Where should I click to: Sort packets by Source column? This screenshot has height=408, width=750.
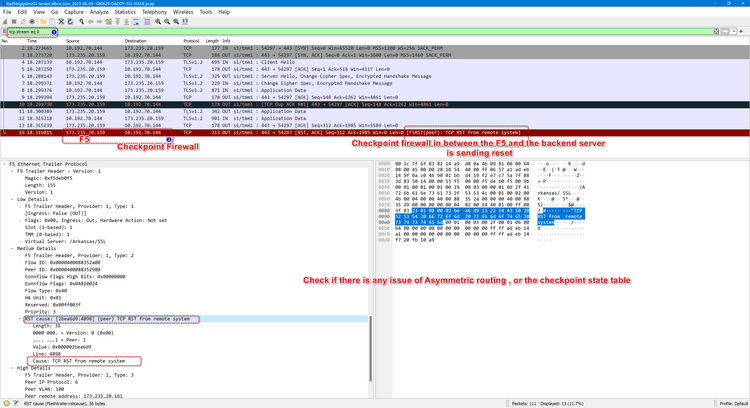pyautogui.click(x=73, y=41)
